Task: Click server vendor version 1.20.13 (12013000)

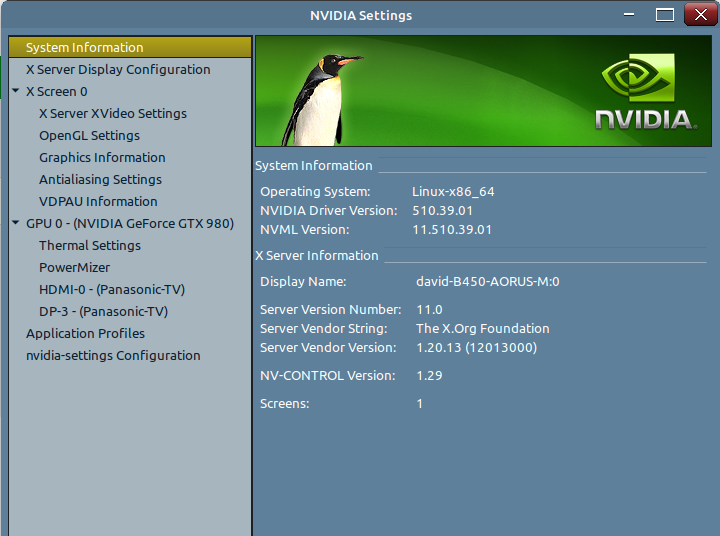Action: click(476, 348)
